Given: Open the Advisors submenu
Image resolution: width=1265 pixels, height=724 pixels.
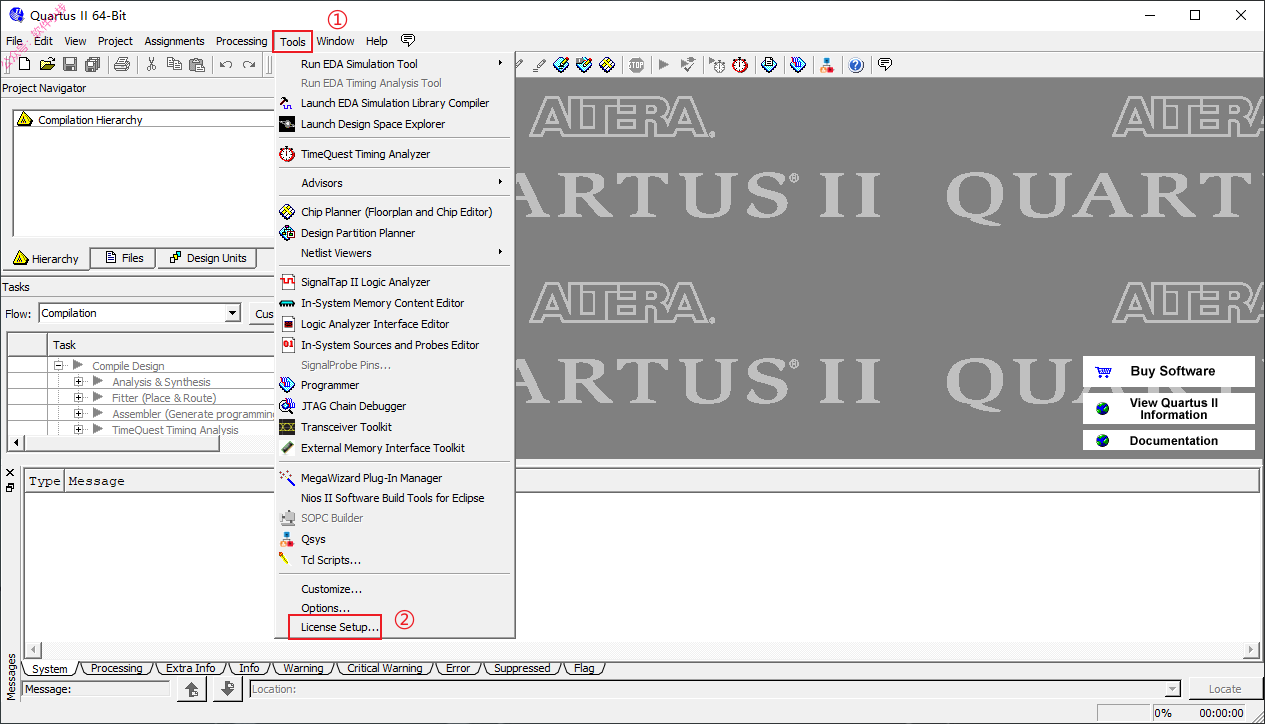Looking at the screenshot, I should 394,183.
